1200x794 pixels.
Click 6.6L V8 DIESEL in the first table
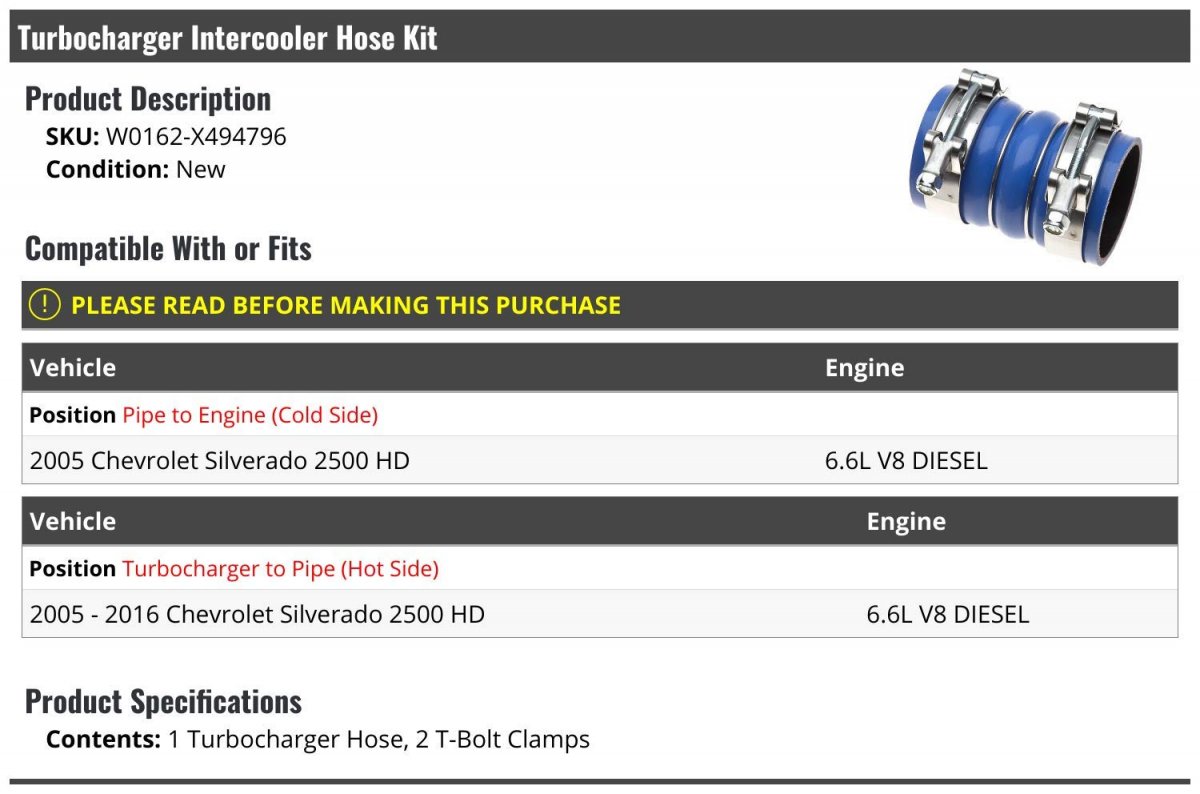[x=906, y=461]
